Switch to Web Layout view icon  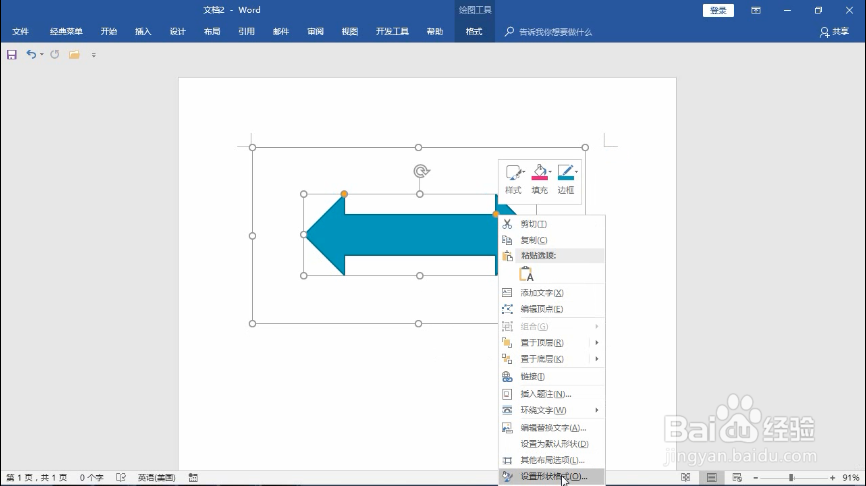point(737,477)
